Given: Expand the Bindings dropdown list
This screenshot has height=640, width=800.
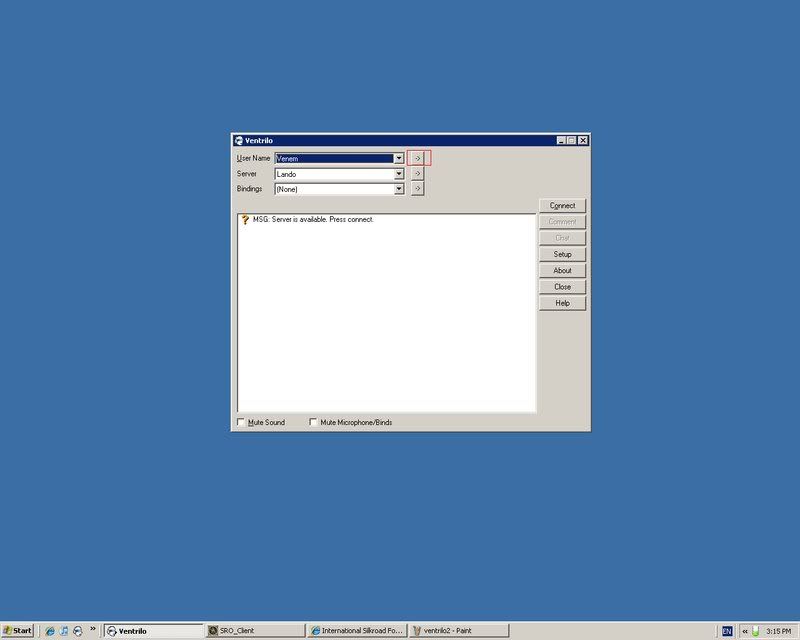Looking at the screenshot, I should click(399, 189).
